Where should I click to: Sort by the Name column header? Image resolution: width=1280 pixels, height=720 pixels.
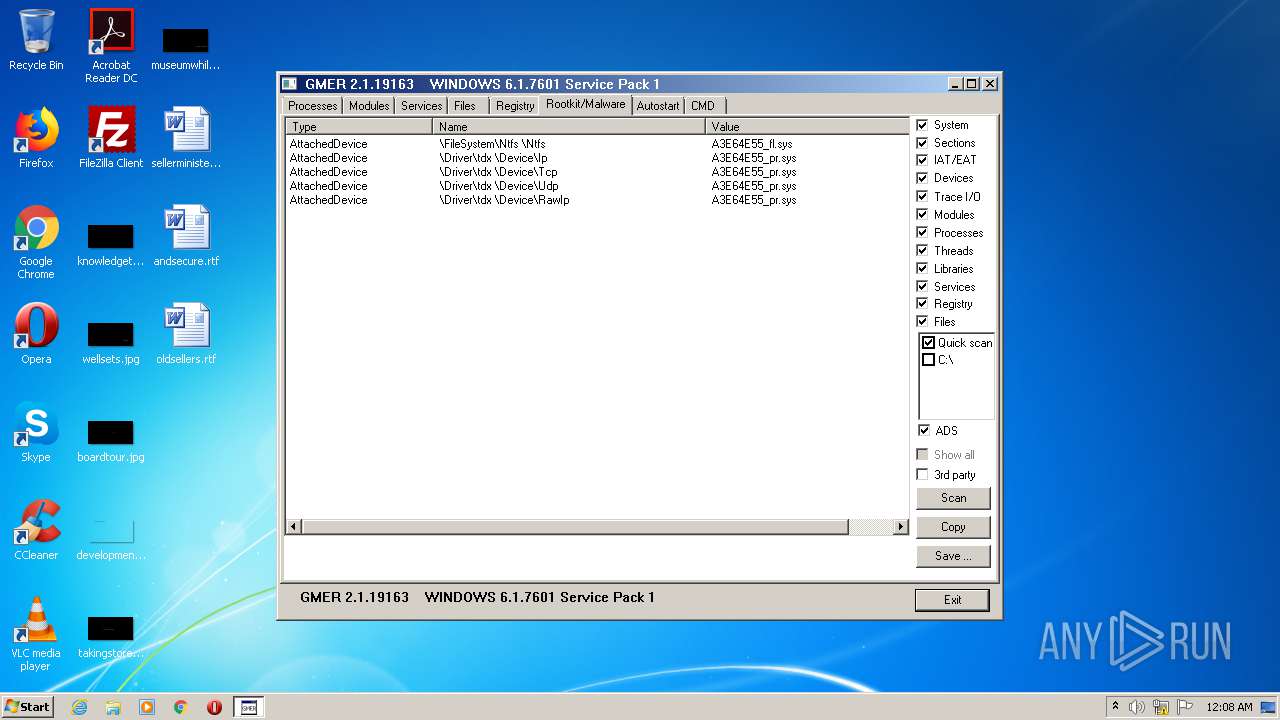569,127
